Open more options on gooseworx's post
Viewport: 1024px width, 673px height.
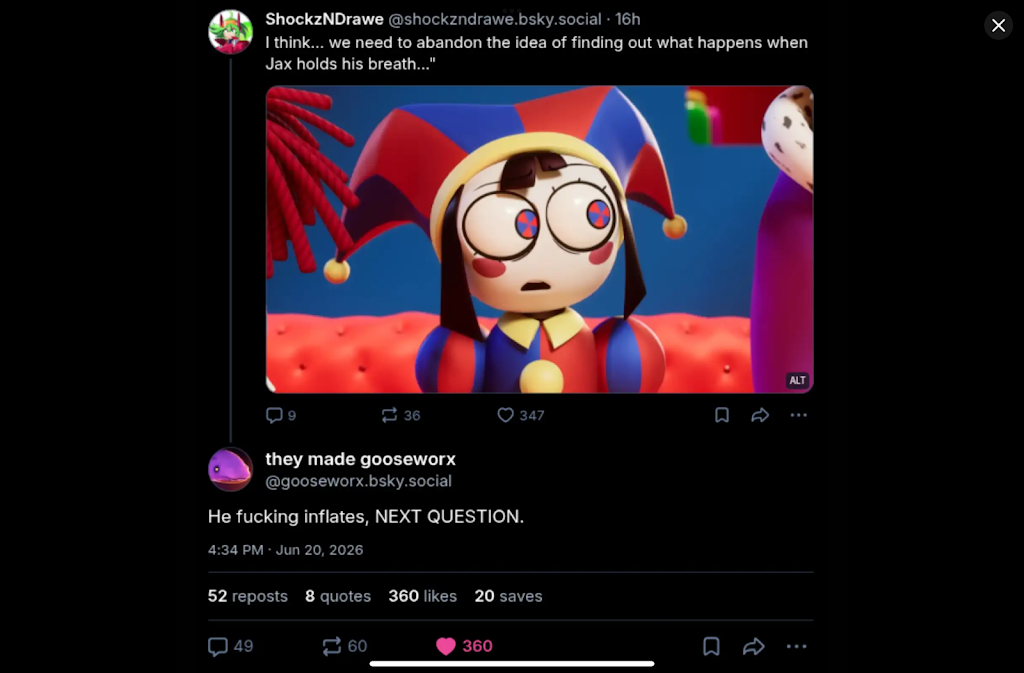[x=796, y=646]
